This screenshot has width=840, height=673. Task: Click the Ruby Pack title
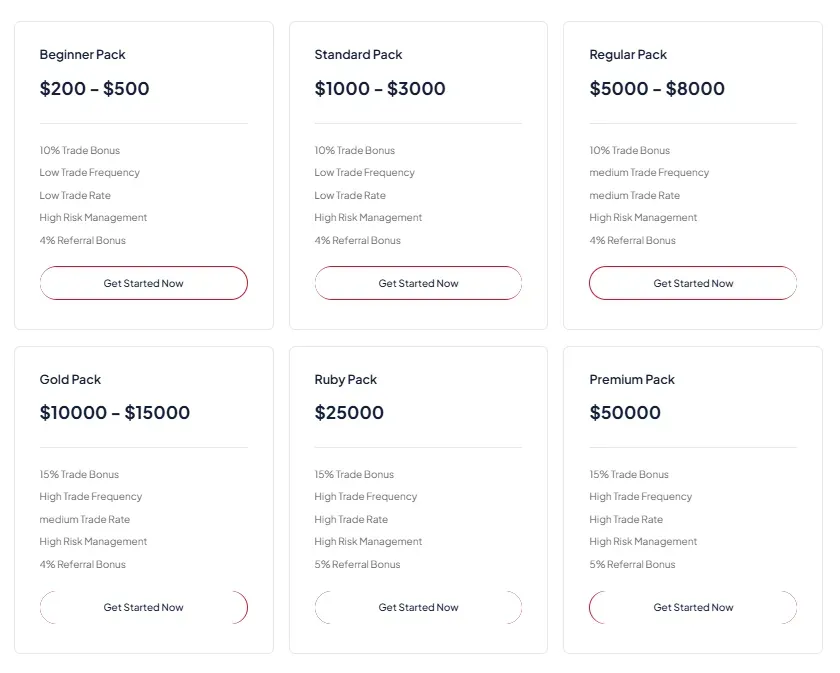tap(345, 380)
